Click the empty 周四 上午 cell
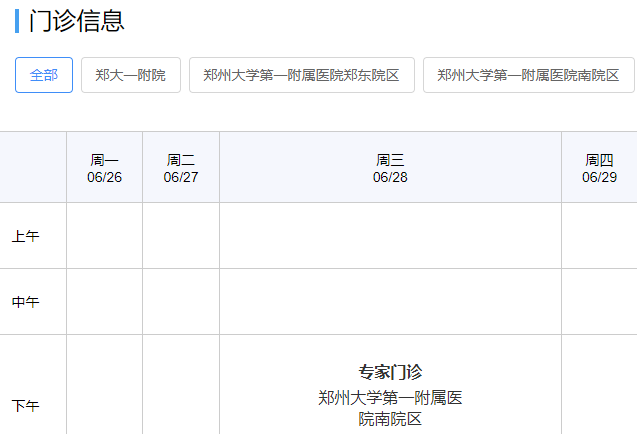This screenshot has height=434, width=637. [x=598, y=236]
